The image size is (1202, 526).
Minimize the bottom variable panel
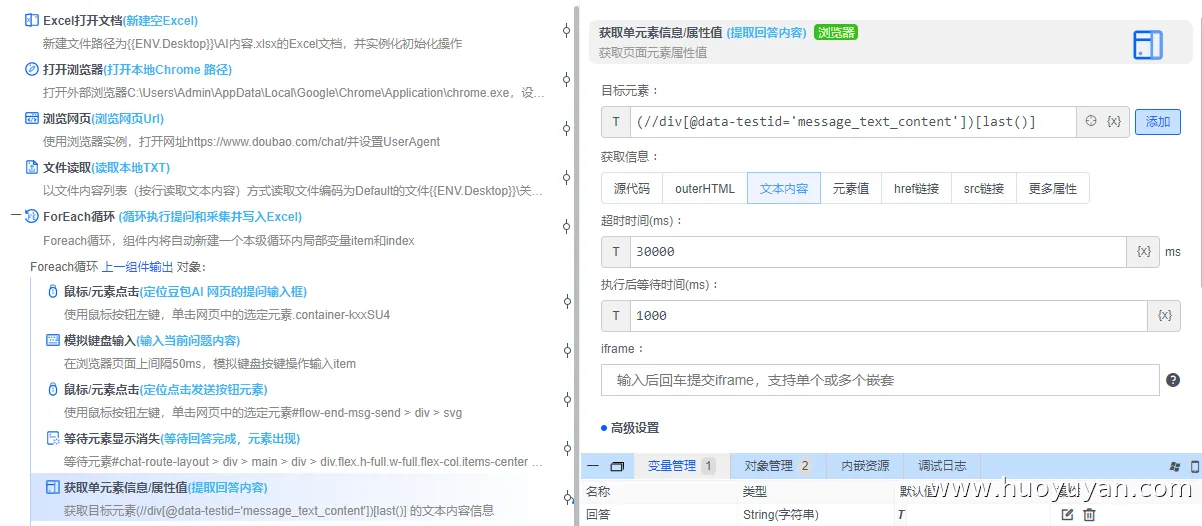[x=593, y=466]
